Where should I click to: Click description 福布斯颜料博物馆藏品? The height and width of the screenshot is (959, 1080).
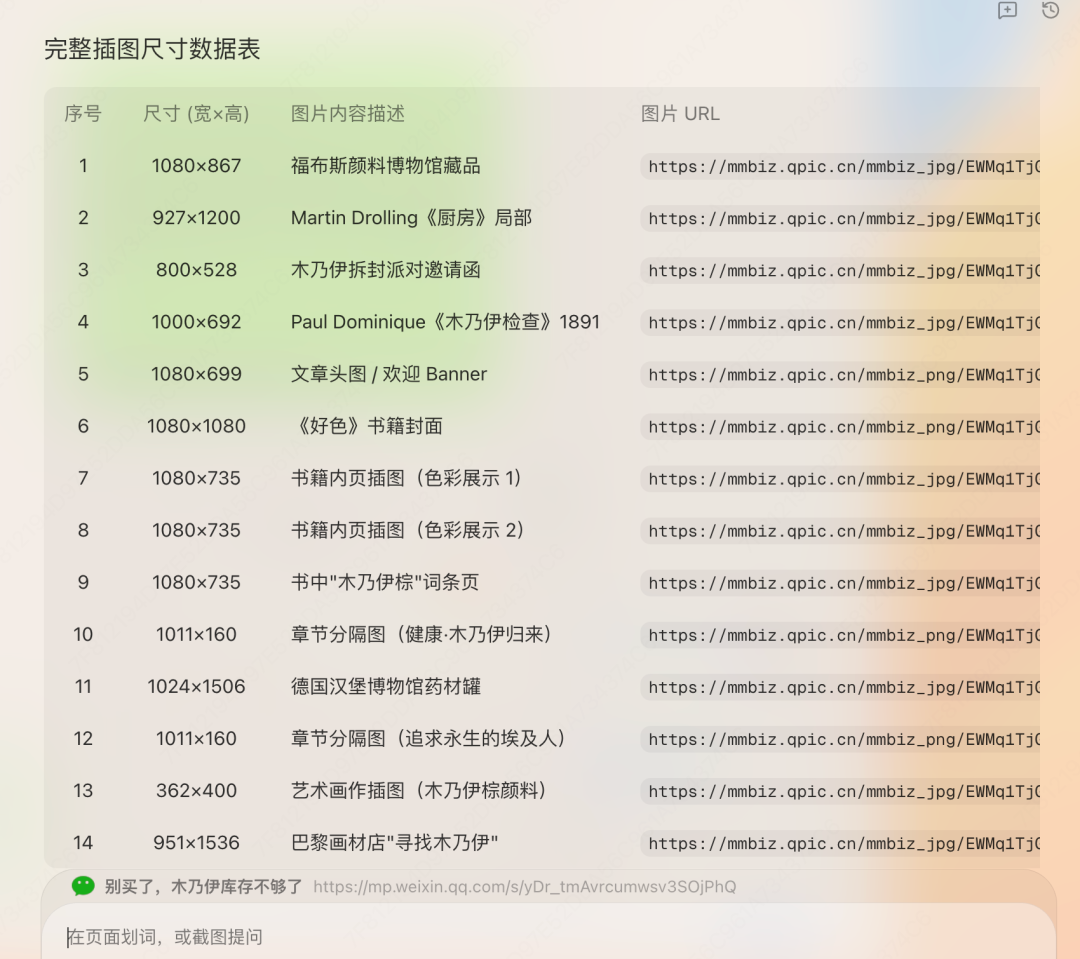386,166
